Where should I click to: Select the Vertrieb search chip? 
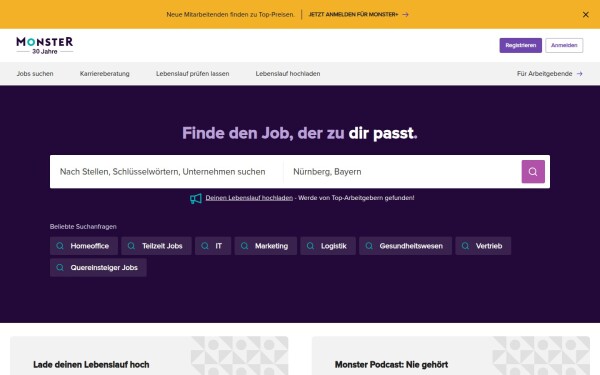tap(483, 246)
